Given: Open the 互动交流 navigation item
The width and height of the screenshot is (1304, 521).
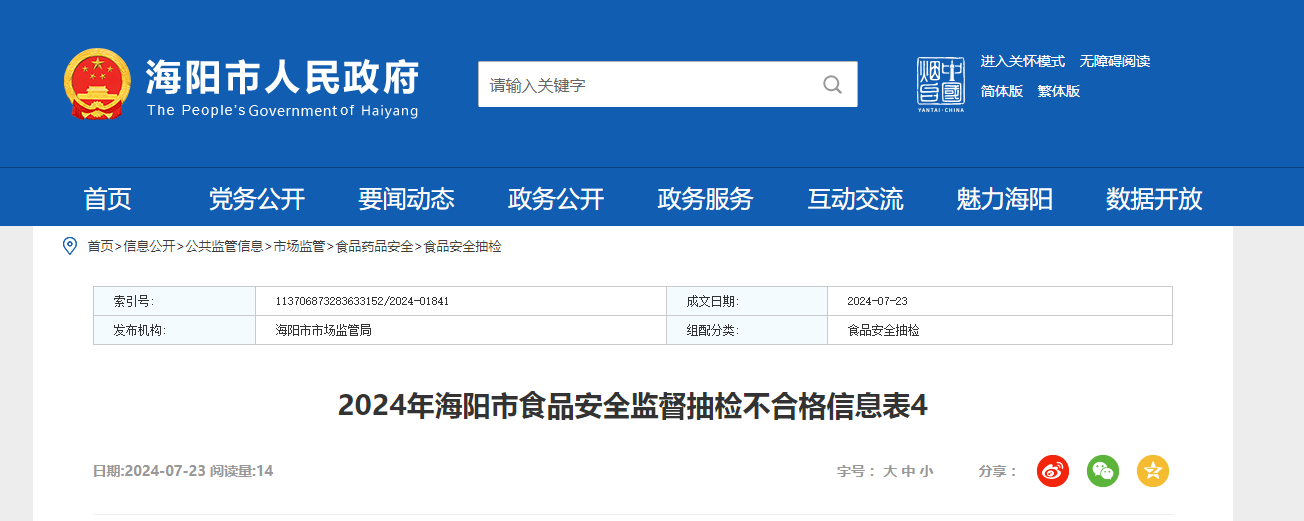Looking at the screenshot, I should (855, 199).
